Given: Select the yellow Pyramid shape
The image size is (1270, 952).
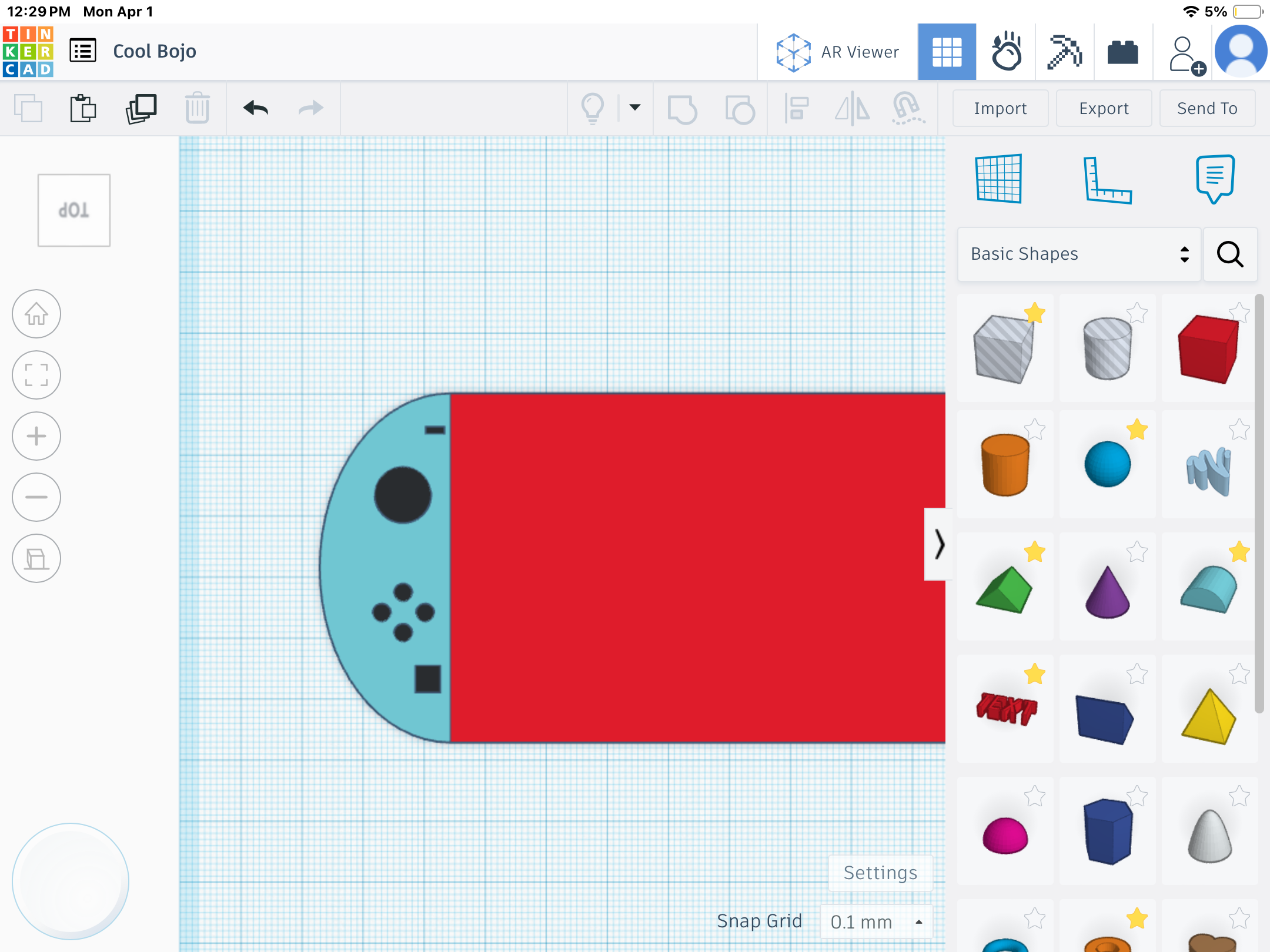Looking at the screenshot, I should (x=1209, y=716).
